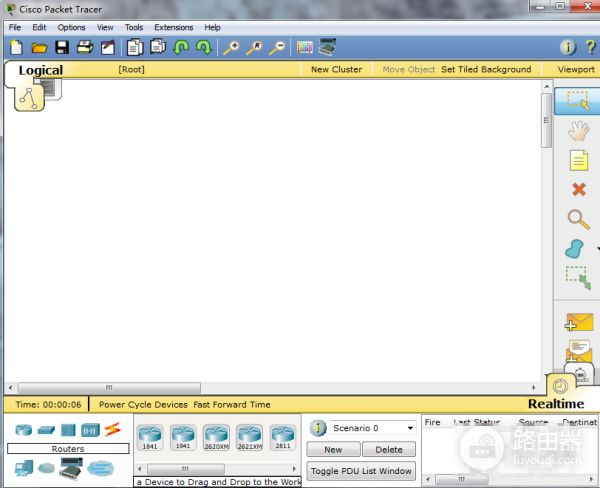600x488 pixels.
Task: Click the New file icon
Action: click(16, 47)
